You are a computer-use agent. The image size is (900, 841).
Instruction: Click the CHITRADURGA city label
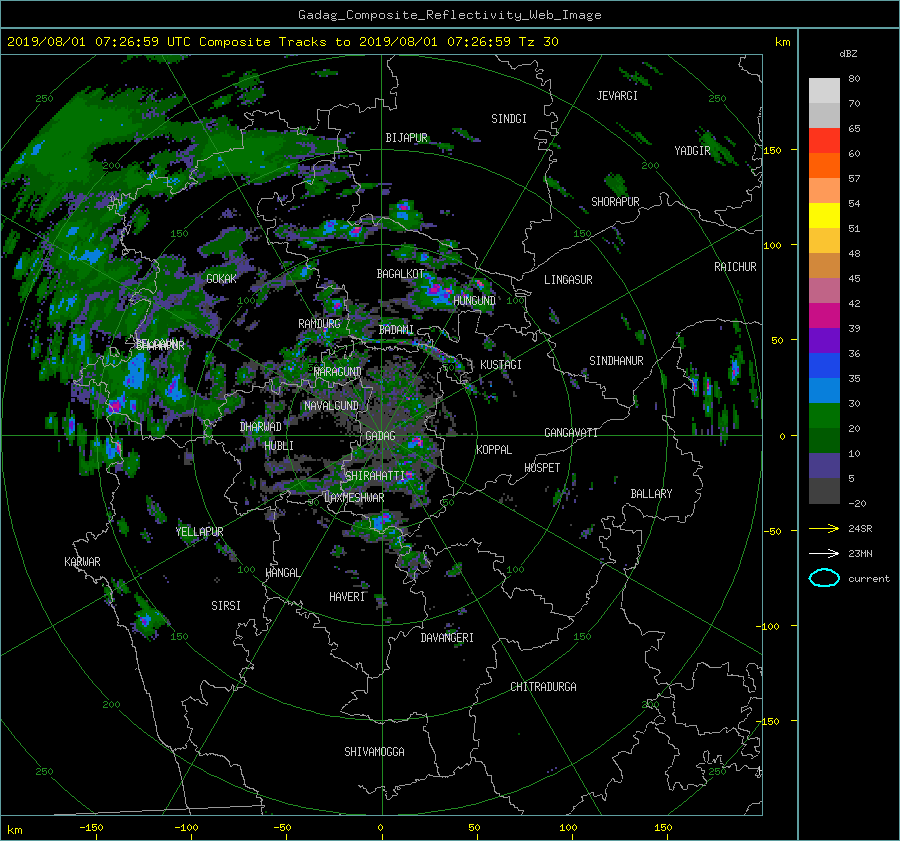coord(543,687)
